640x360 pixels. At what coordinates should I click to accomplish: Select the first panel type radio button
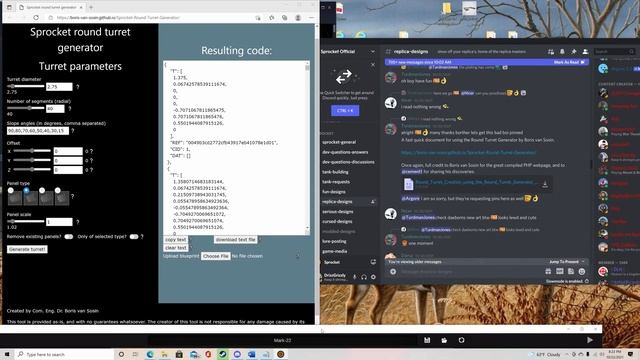coord(11,190)
